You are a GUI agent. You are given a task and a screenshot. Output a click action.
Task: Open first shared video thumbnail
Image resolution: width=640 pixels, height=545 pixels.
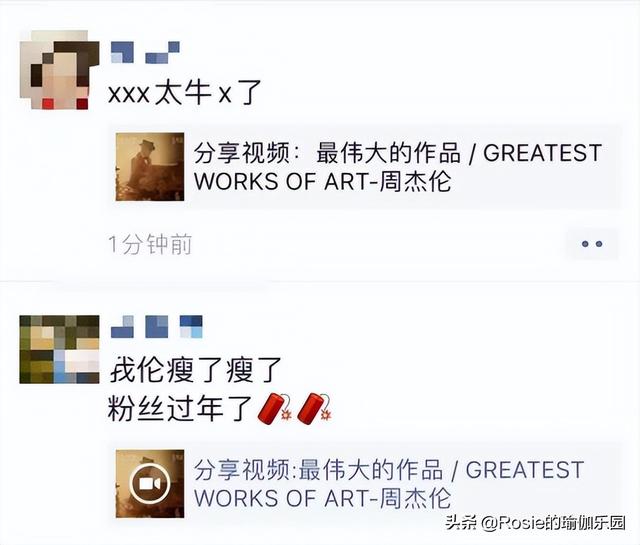coord(150,167)
